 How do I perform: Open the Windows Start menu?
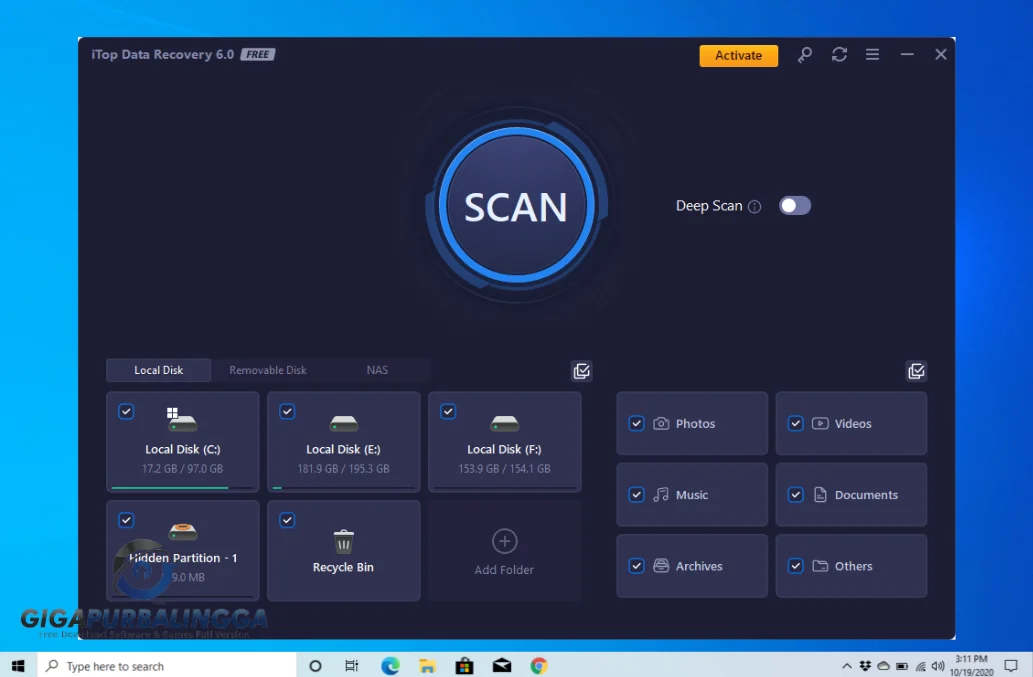pyautogui.click(x=18, y=666)
